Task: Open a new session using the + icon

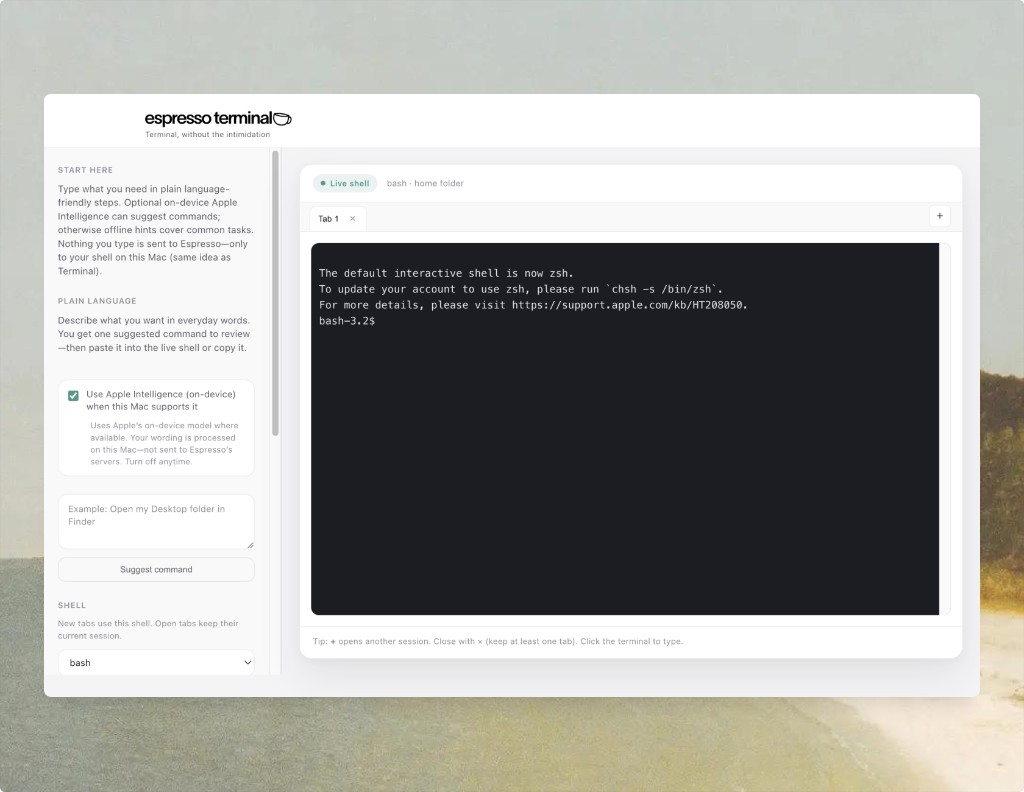Action: (939, 216)
